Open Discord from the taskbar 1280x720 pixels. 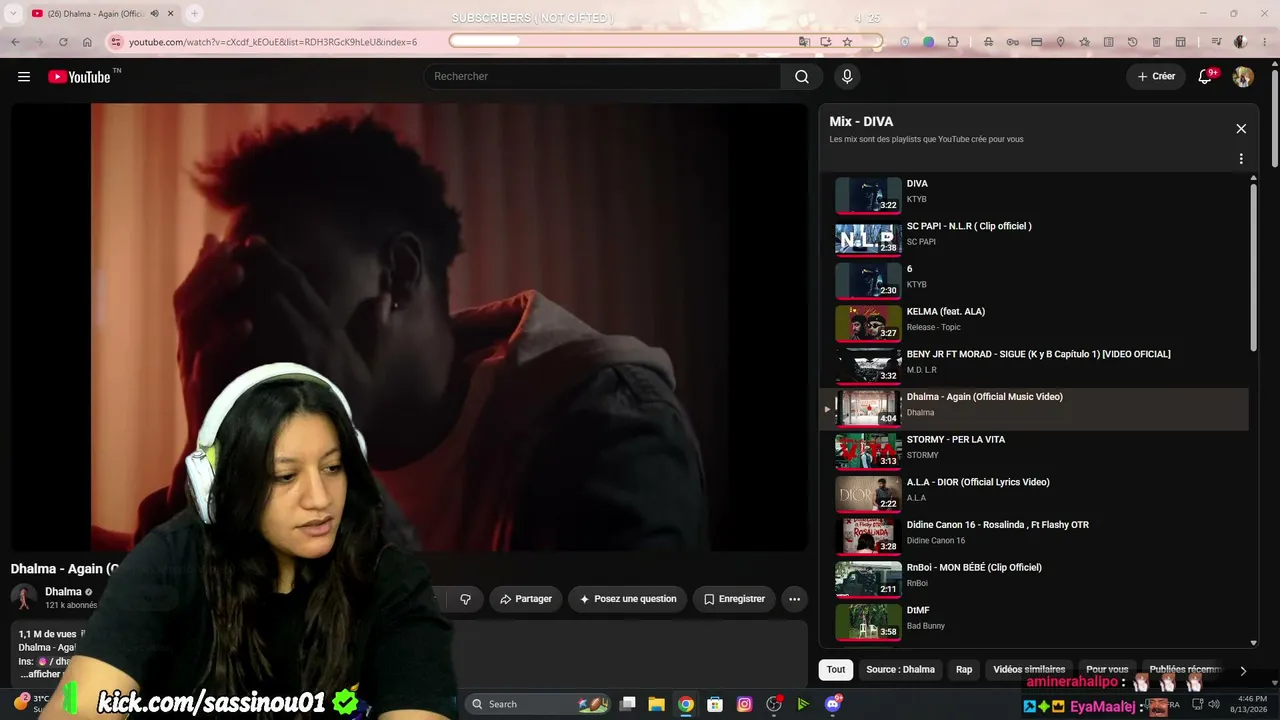(x=833, y=704)
